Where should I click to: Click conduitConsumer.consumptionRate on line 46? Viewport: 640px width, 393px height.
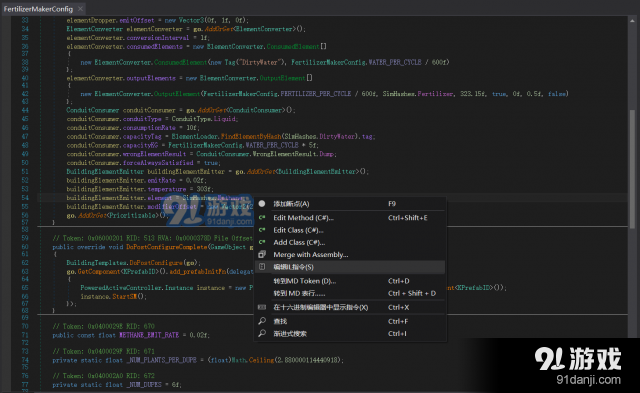[121, 127]
